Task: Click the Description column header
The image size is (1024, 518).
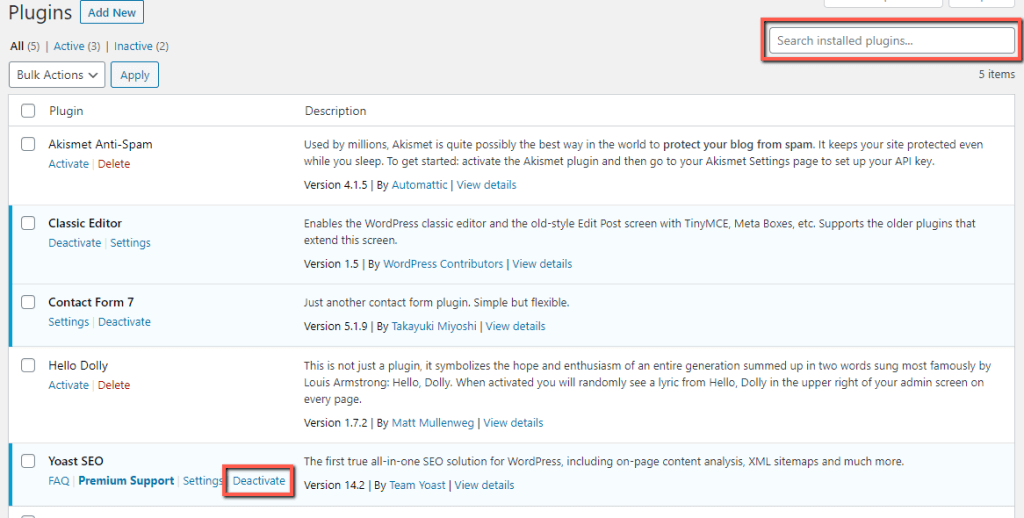Action: pos(336,111)
